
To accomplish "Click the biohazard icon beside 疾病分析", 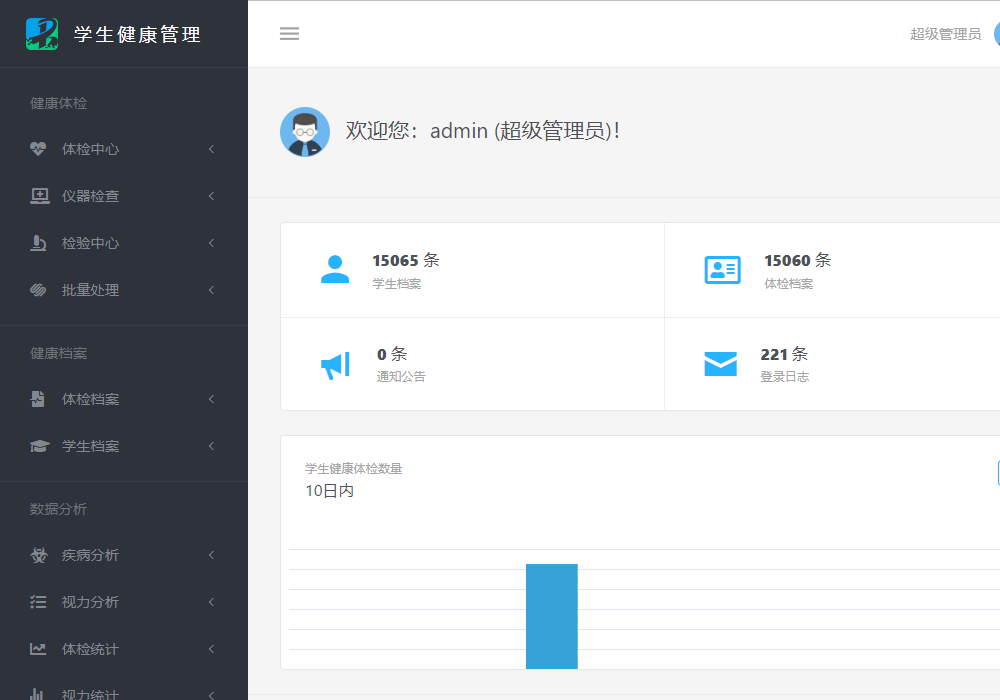I will point(39,555).
